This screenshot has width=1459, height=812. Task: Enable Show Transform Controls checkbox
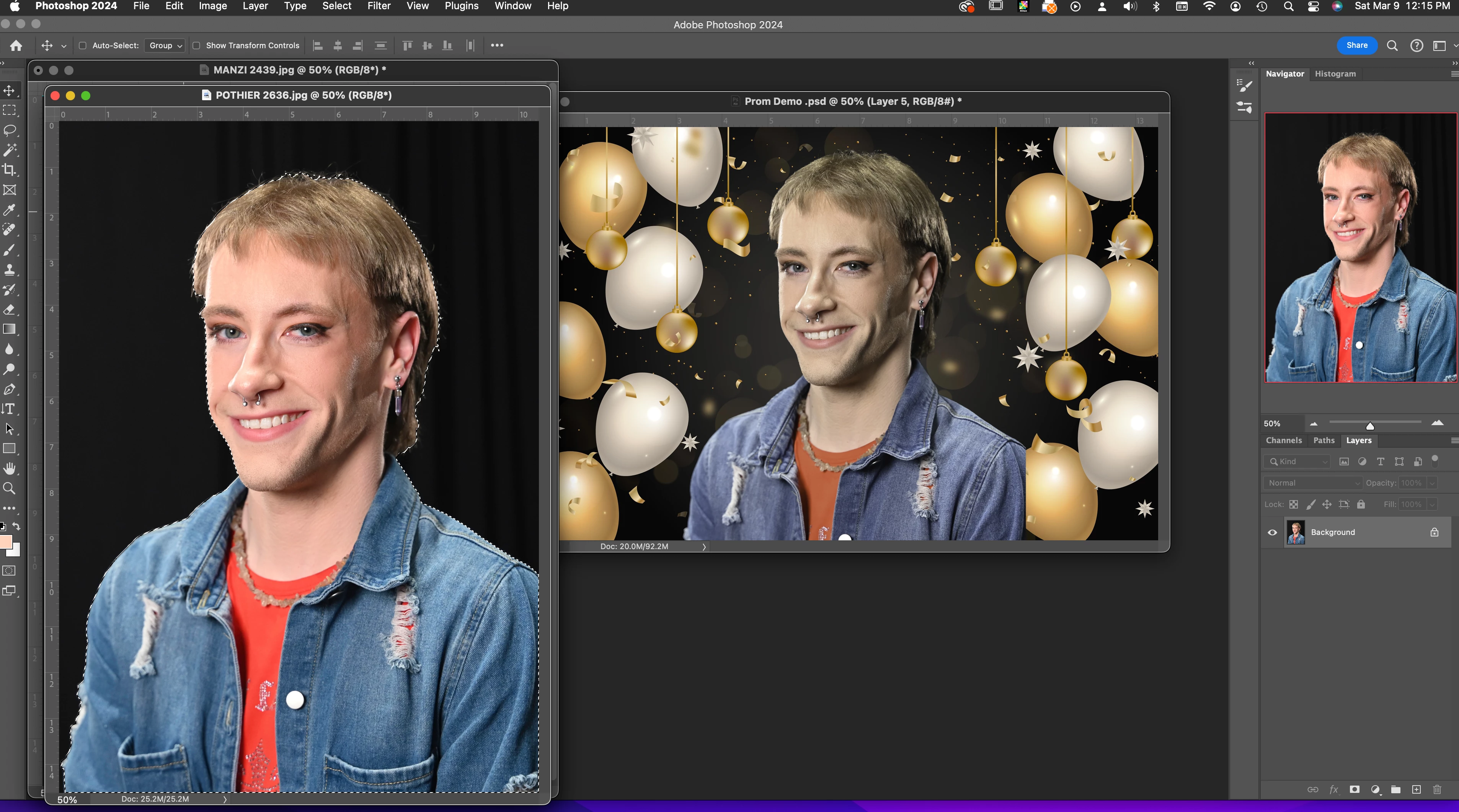pos(196,45)
